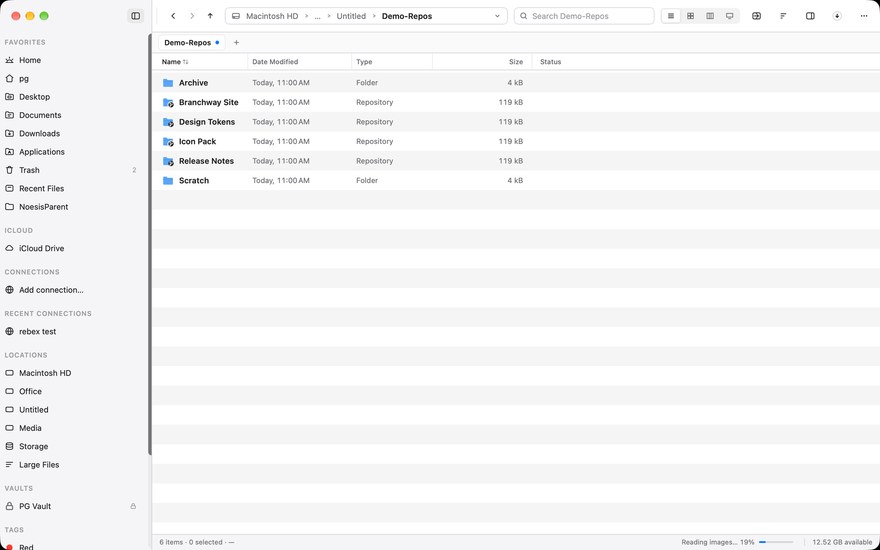Toggle the sidebar visibility button

click(x=135, y=16)
